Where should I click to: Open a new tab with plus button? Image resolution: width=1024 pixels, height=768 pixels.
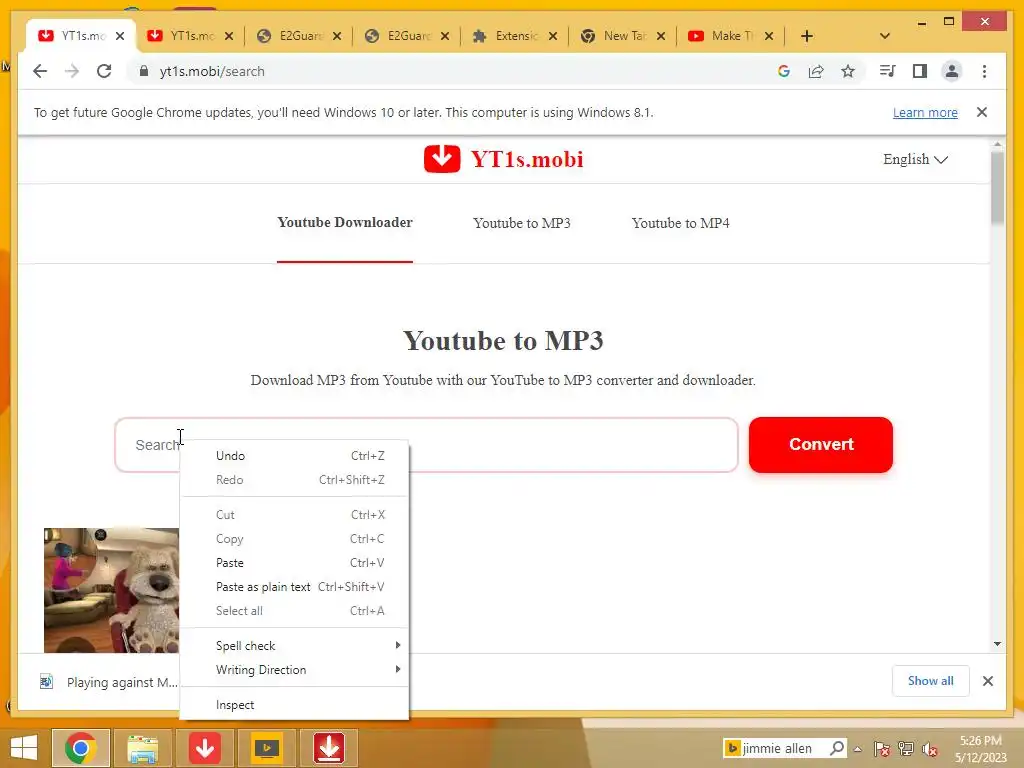[x=807, y=36]
